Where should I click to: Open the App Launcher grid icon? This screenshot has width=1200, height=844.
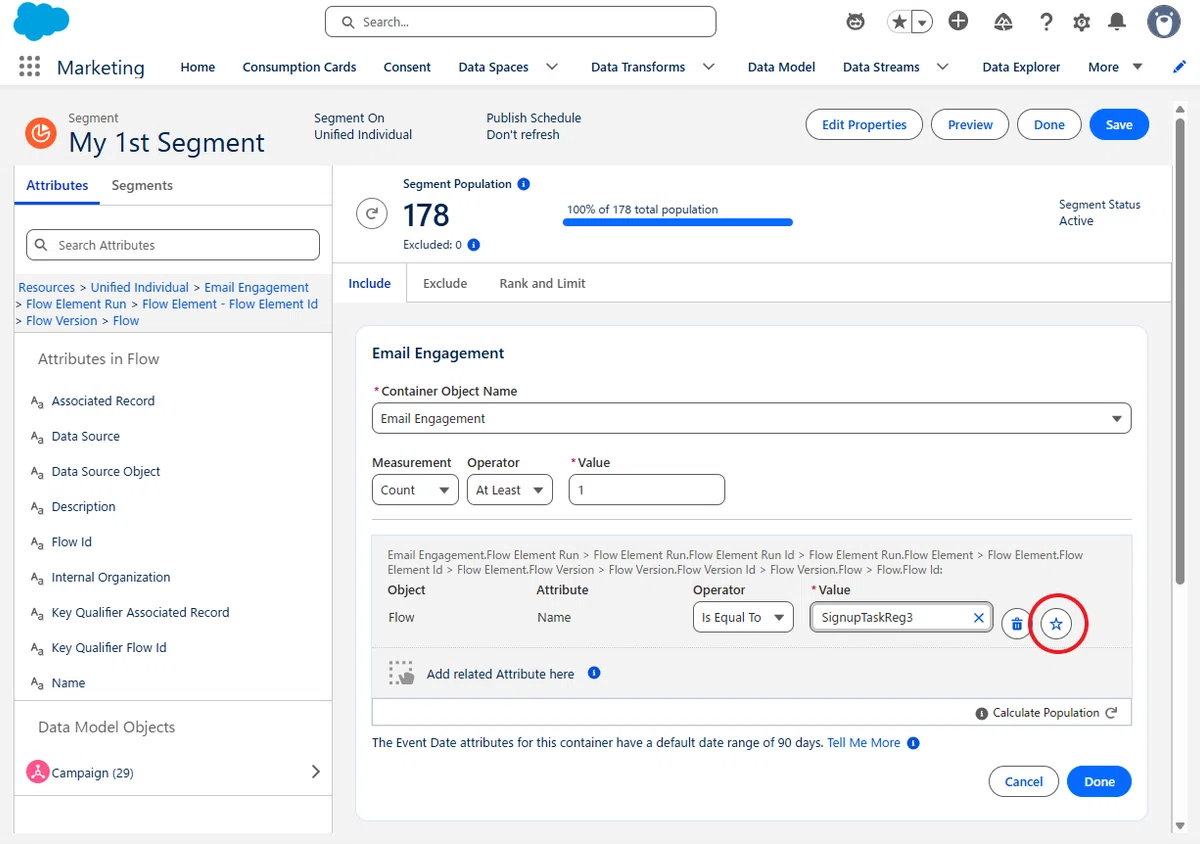pos(30,67)
